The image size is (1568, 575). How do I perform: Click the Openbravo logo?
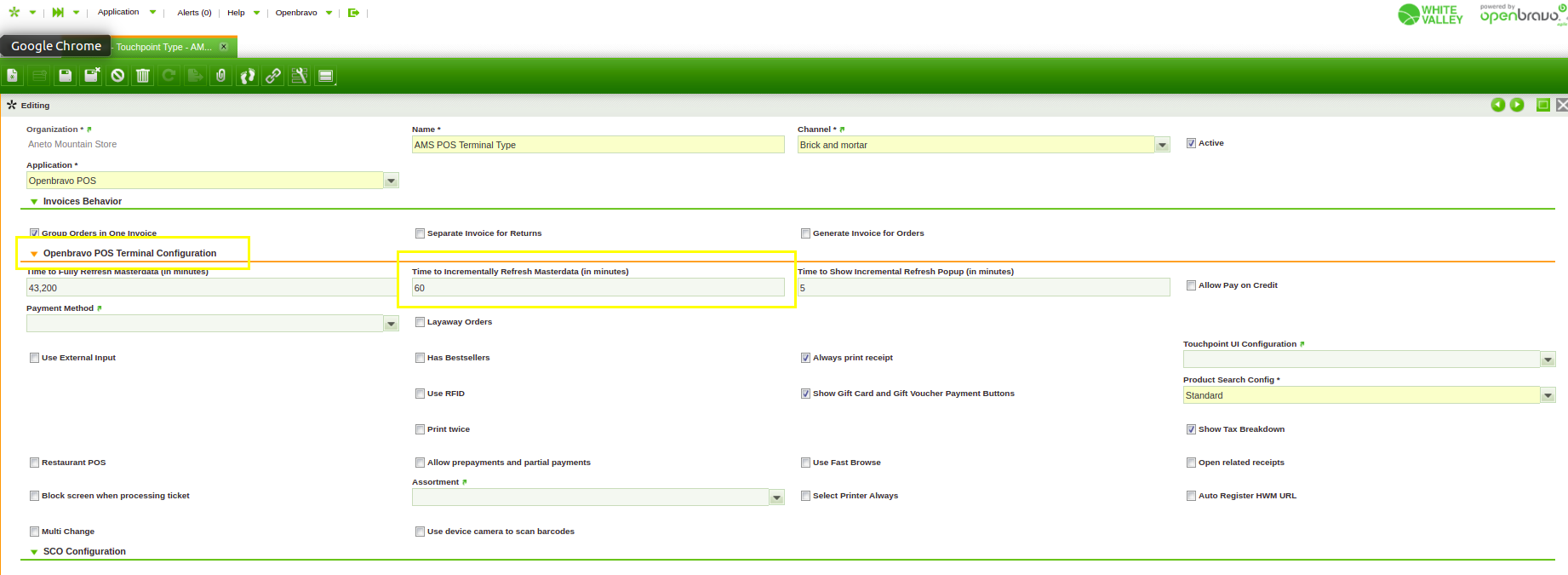1523,14
